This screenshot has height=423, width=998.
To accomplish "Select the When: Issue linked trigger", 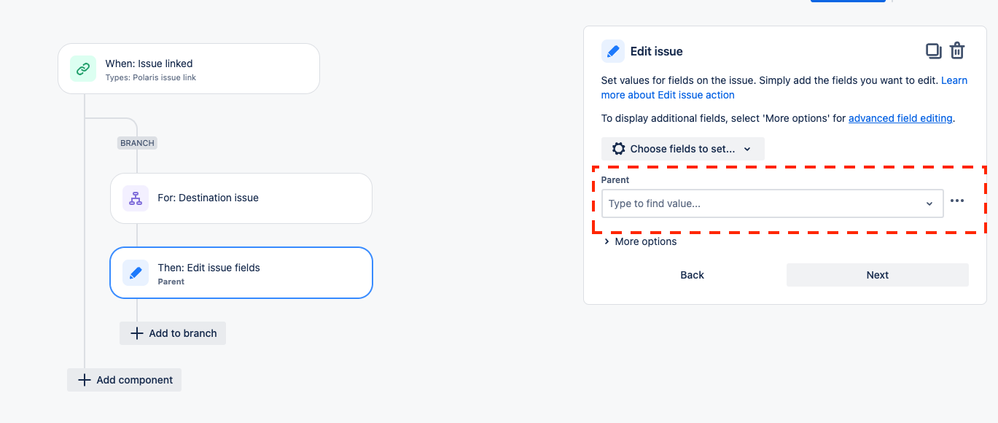I will [x=188, y=69].
